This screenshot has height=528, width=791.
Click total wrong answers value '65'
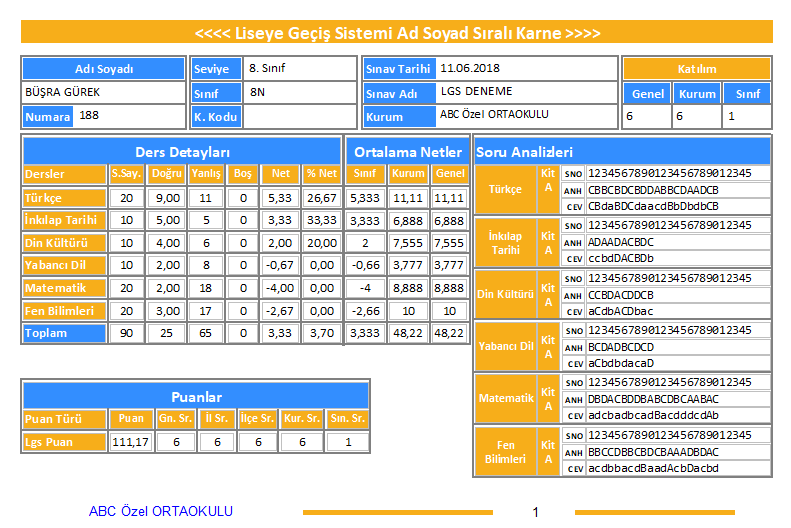pos(205,333)
